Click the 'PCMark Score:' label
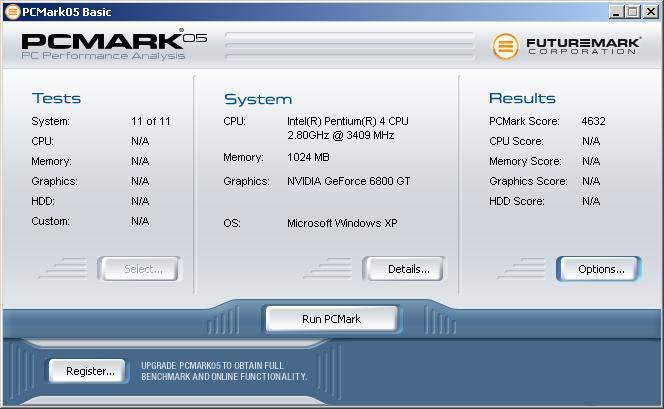 click(x=524, y=122)
